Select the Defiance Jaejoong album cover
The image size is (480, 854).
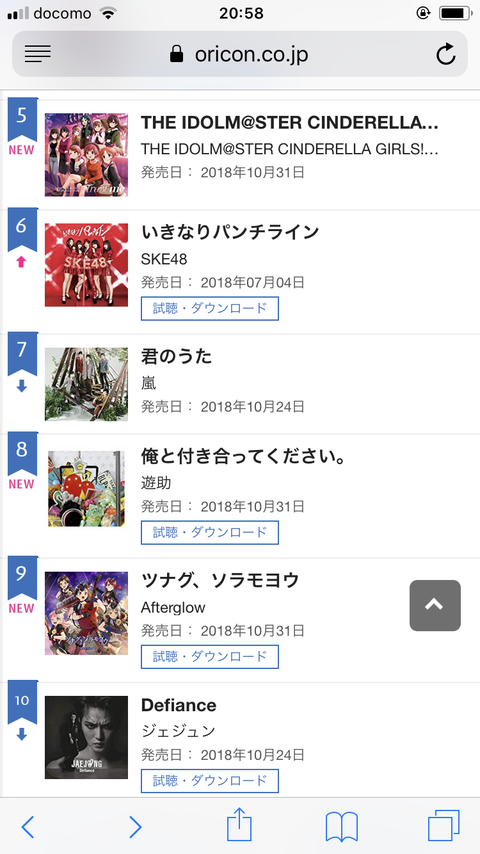coord(86,737)
